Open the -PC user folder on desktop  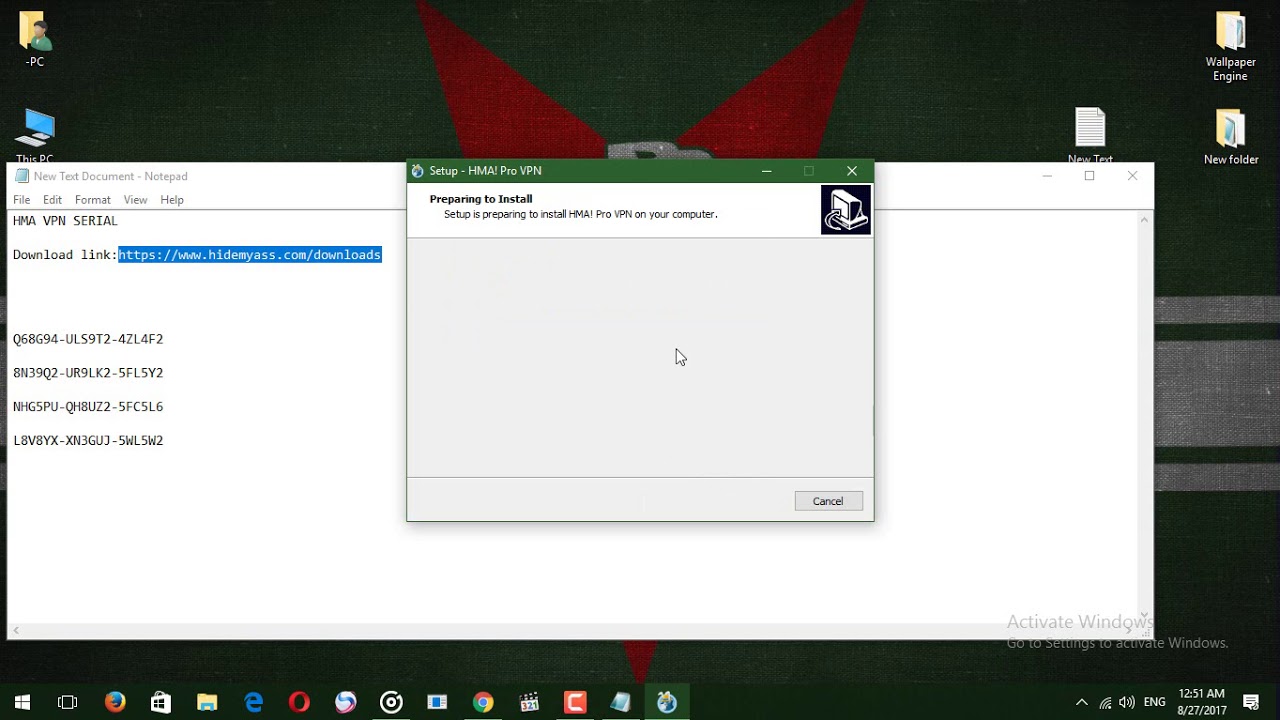35,40
